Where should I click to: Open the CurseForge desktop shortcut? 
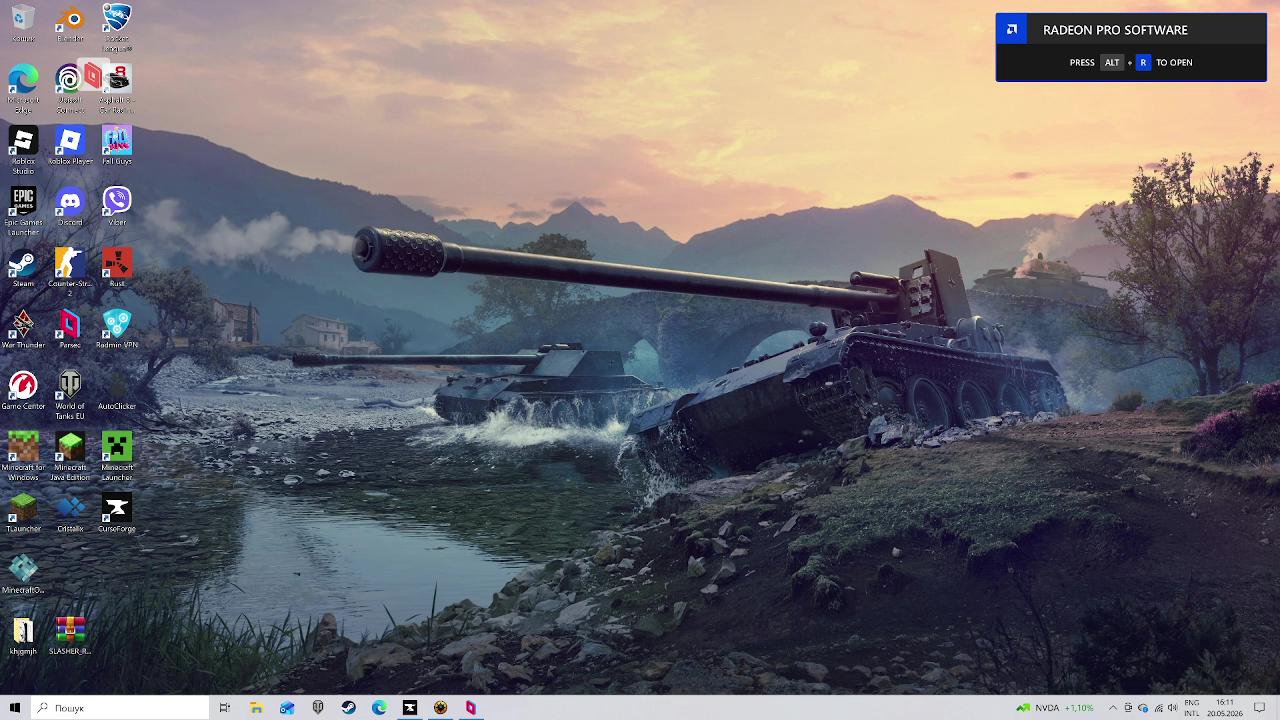117,513
